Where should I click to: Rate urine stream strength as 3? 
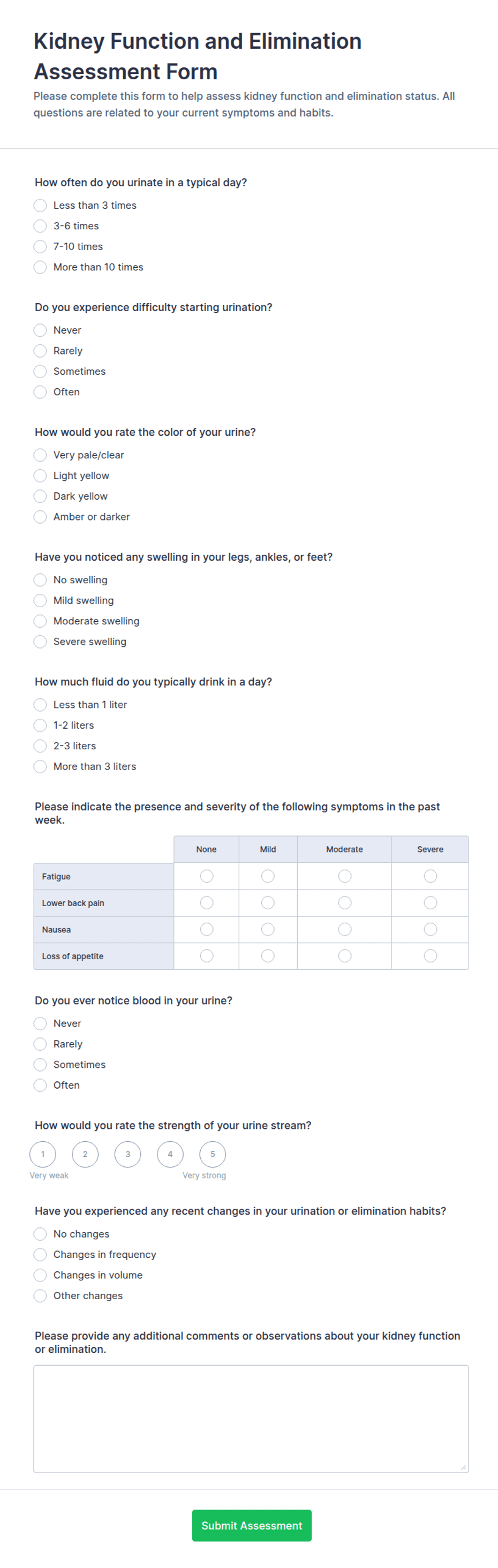128,1154
